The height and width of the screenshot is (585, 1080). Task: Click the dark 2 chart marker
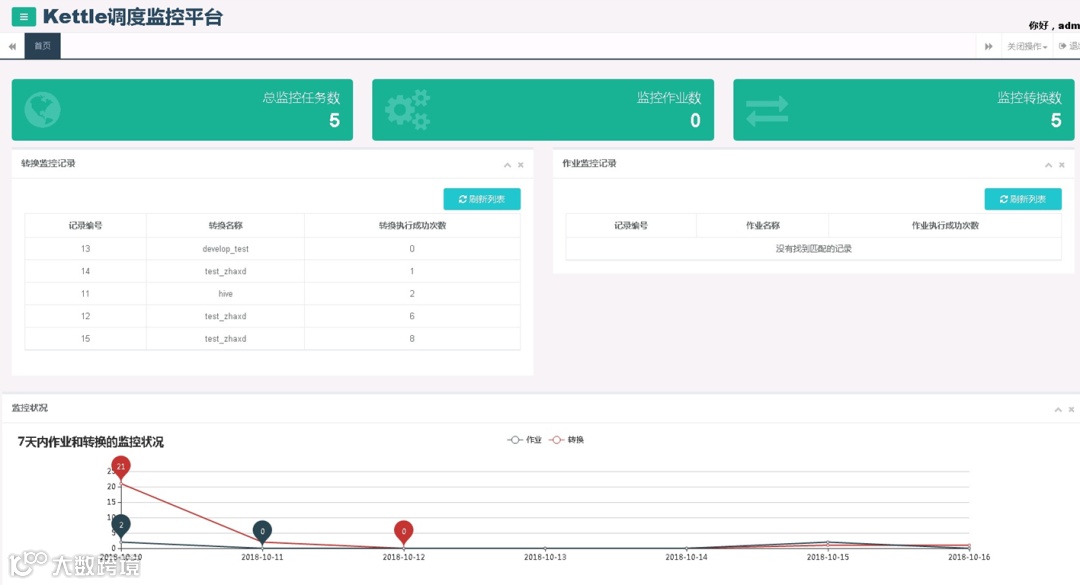pyautogui.click(x=121, y=526)
